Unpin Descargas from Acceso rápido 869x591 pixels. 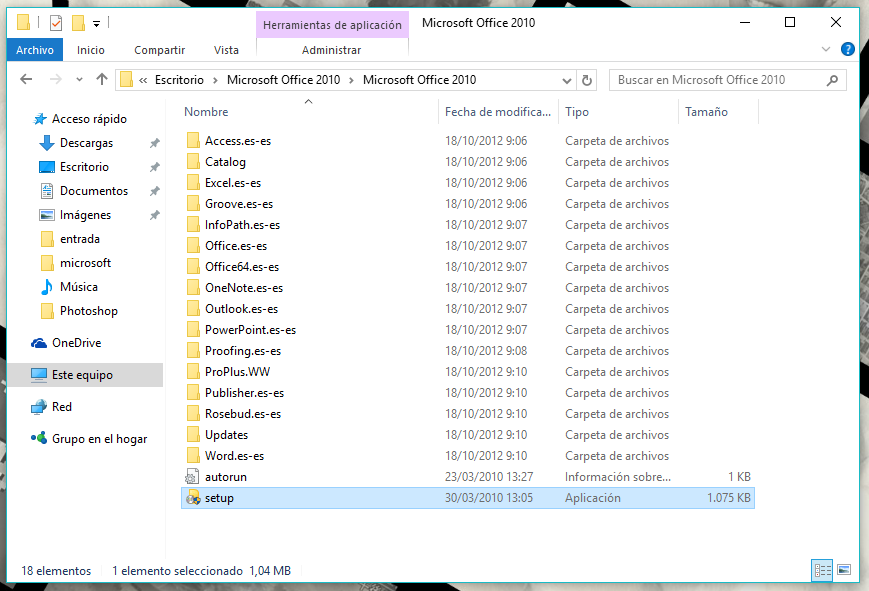click(x=153, y=143)
